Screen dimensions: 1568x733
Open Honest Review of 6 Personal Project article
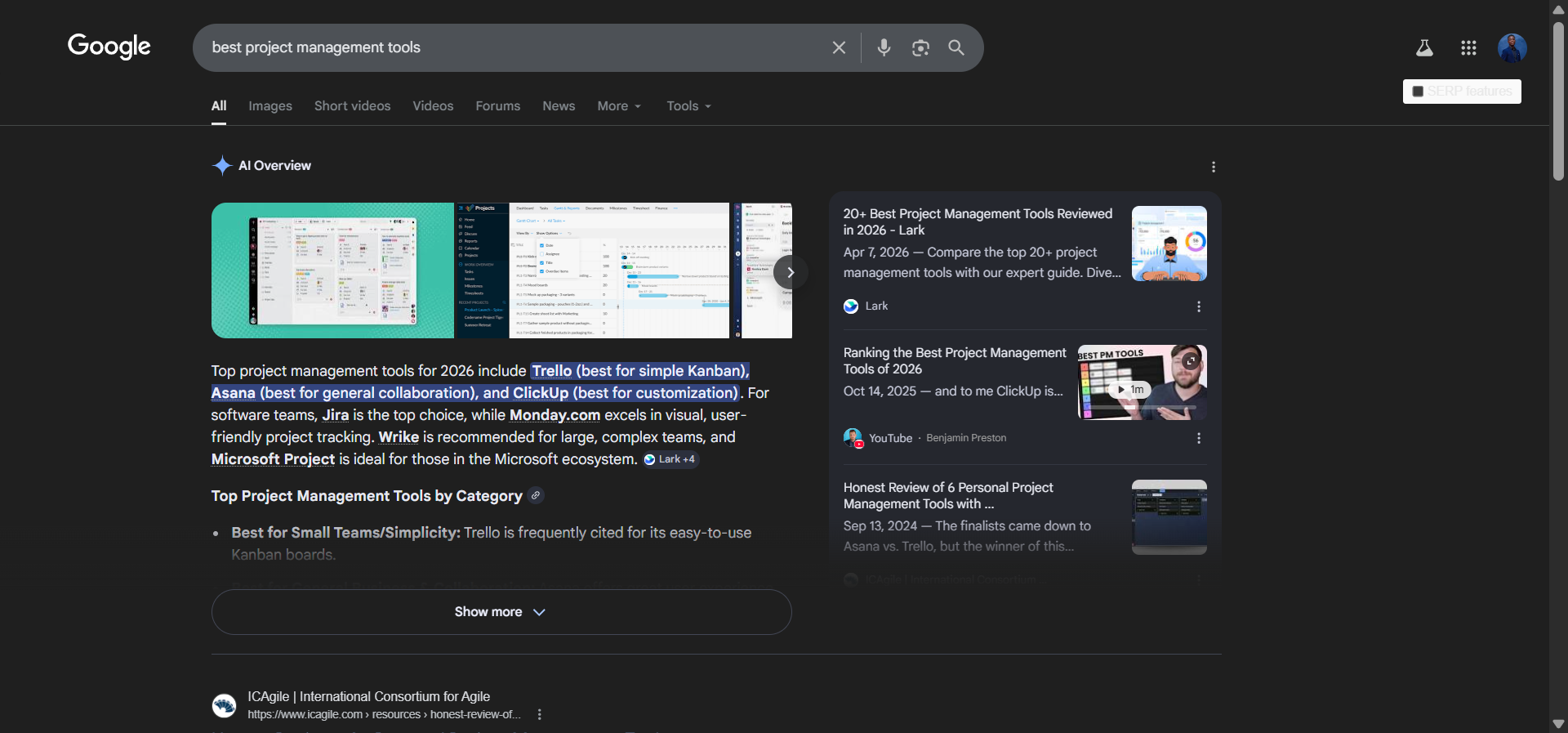point(948,495)
